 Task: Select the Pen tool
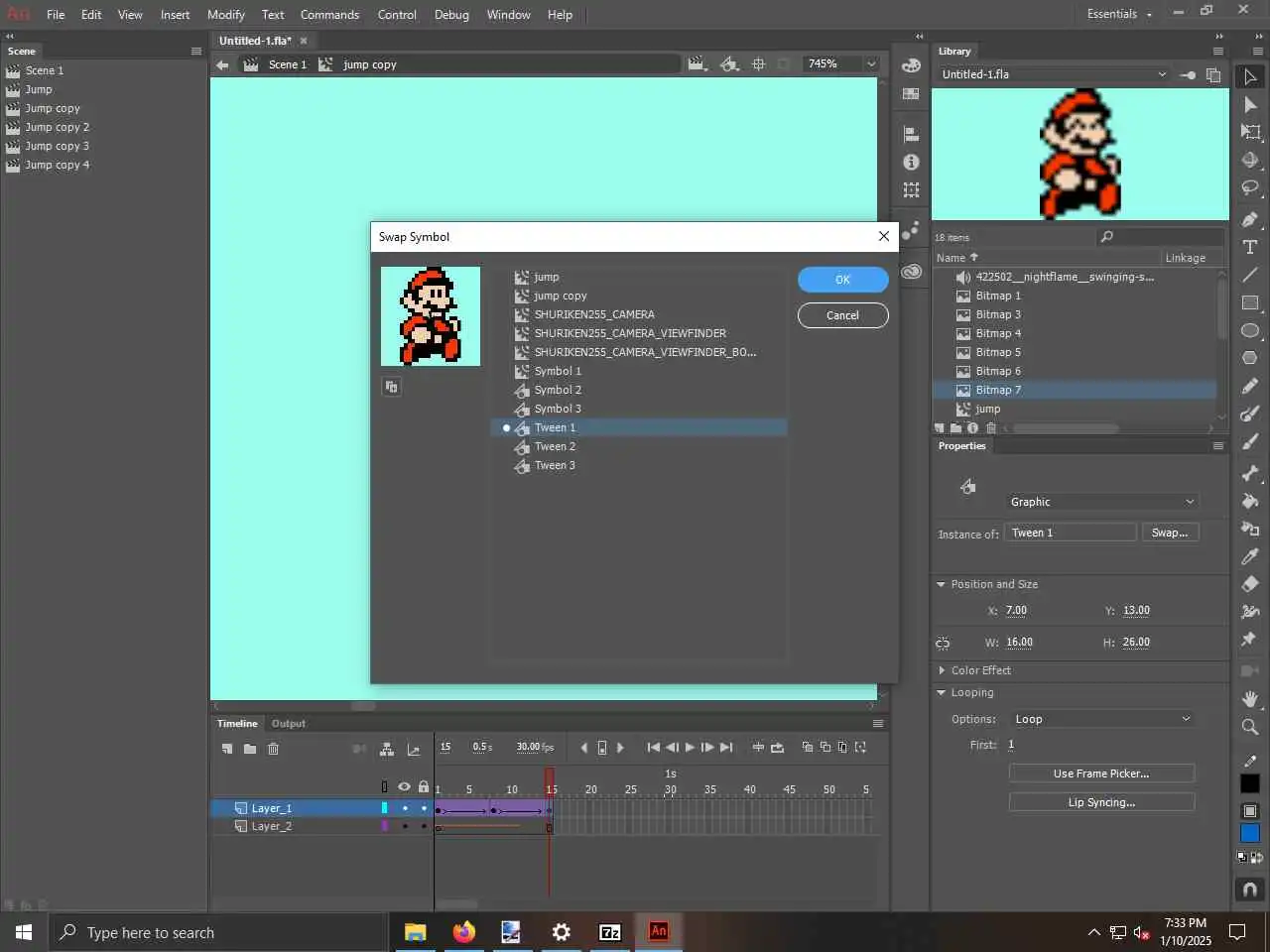click(x=1250, y=219)
